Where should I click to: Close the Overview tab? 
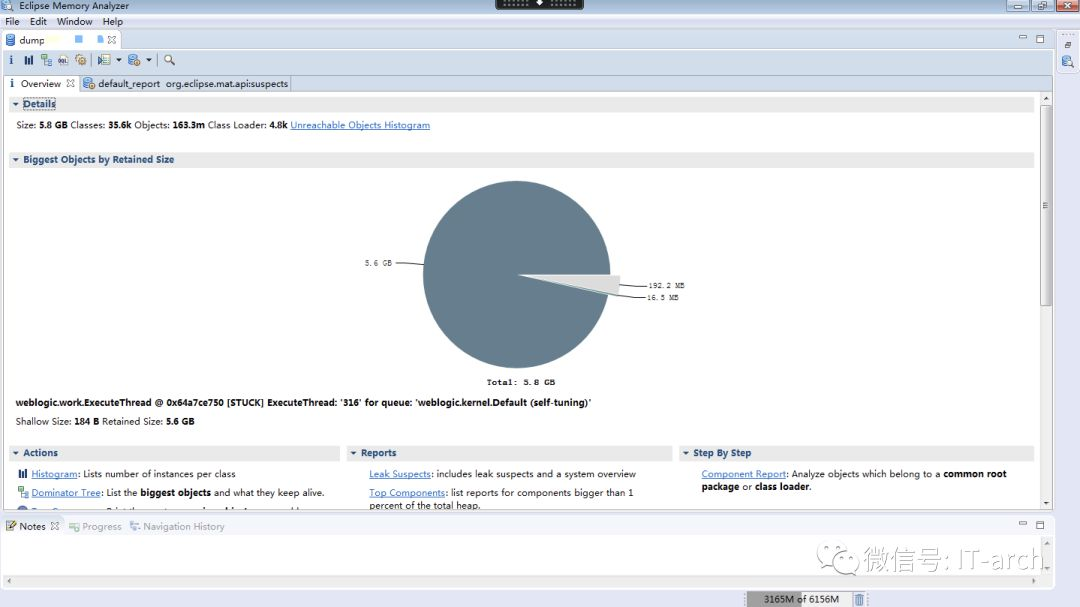70,83
